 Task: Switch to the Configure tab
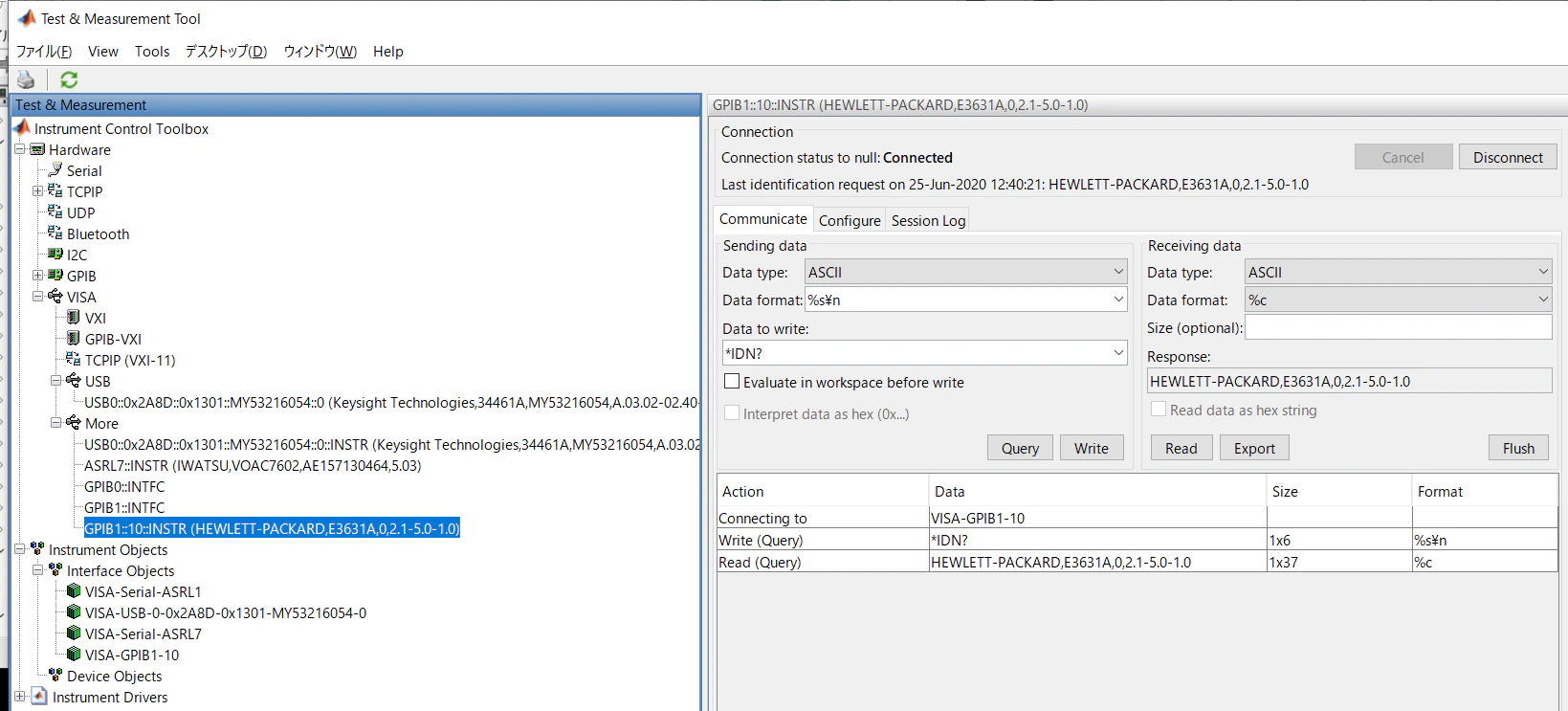(x=850, y=220)
